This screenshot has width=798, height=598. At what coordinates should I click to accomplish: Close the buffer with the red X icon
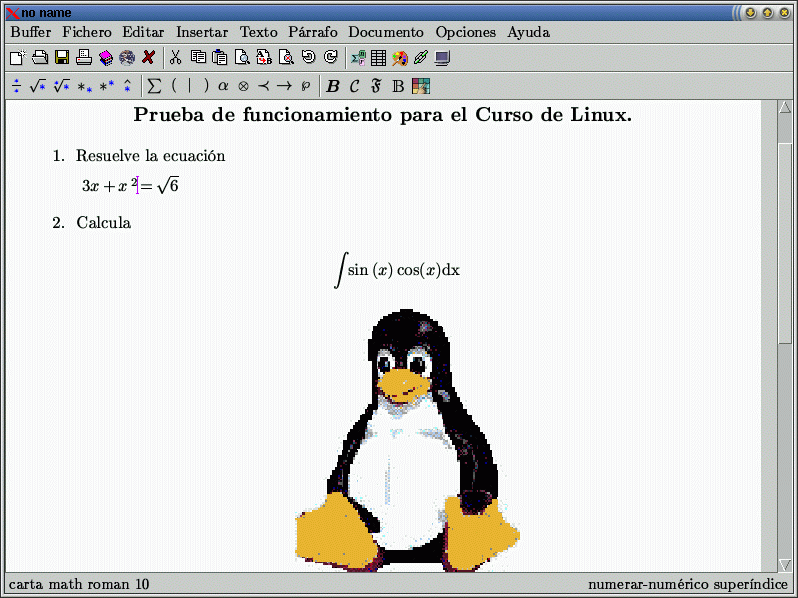148,57
